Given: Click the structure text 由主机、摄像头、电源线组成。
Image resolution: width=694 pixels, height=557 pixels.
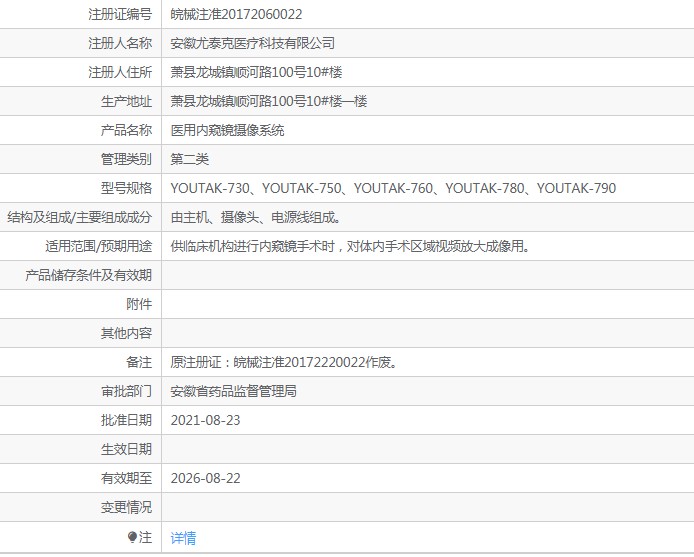Looking at the screenshot, I should pyautogui.click(x=255, y=217).
